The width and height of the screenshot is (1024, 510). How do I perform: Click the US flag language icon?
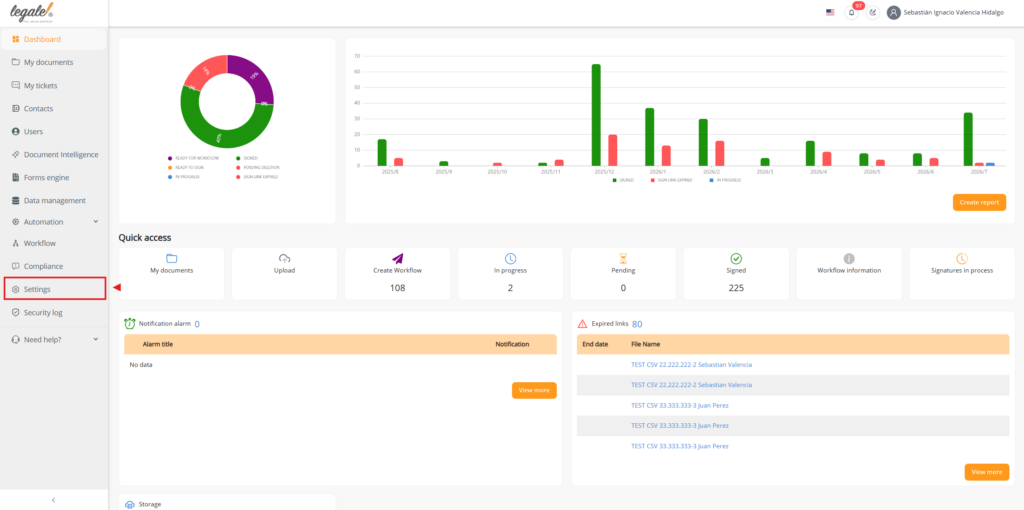pyautogui.click(x=830, y=12)
